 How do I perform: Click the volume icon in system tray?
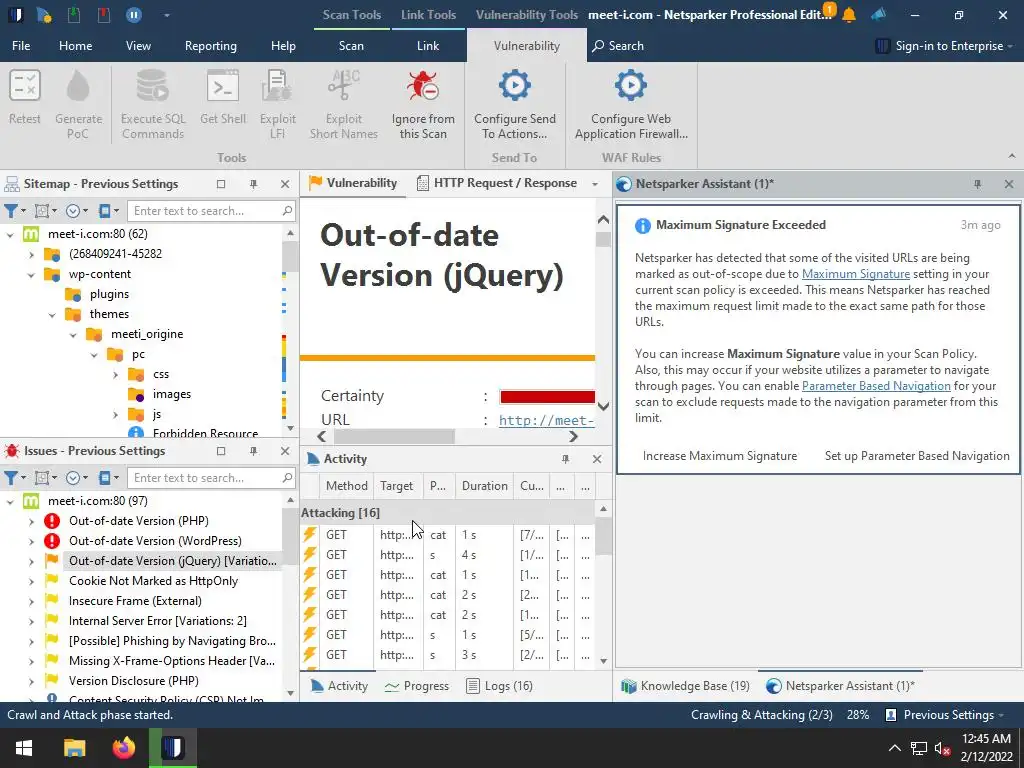click(941, 748)
